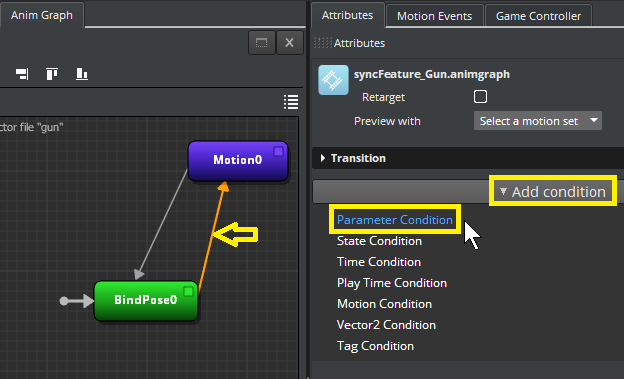Screen dimensions: 624x379
Task: Choose Parameter Condition from the list
Action: click(395, 220)
